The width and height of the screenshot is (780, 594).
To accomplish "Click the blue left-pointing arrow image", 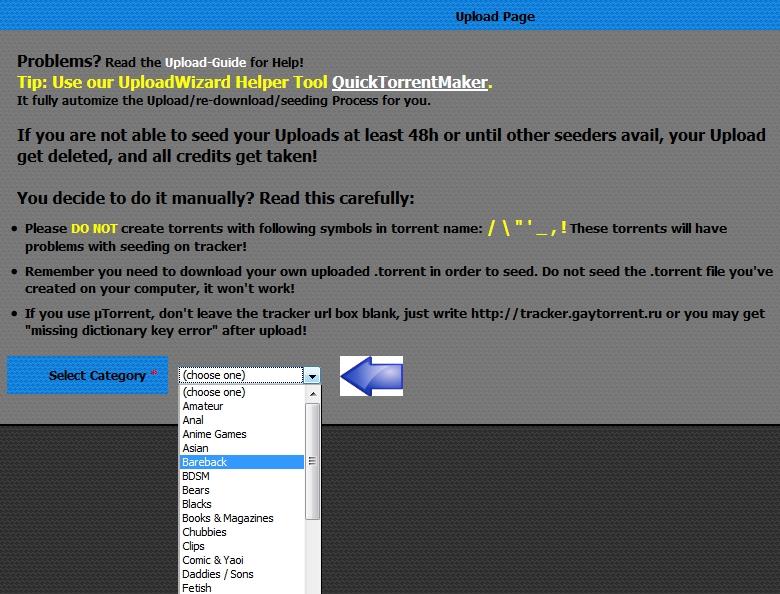I will pyautogui.click(x=371, y=376).
